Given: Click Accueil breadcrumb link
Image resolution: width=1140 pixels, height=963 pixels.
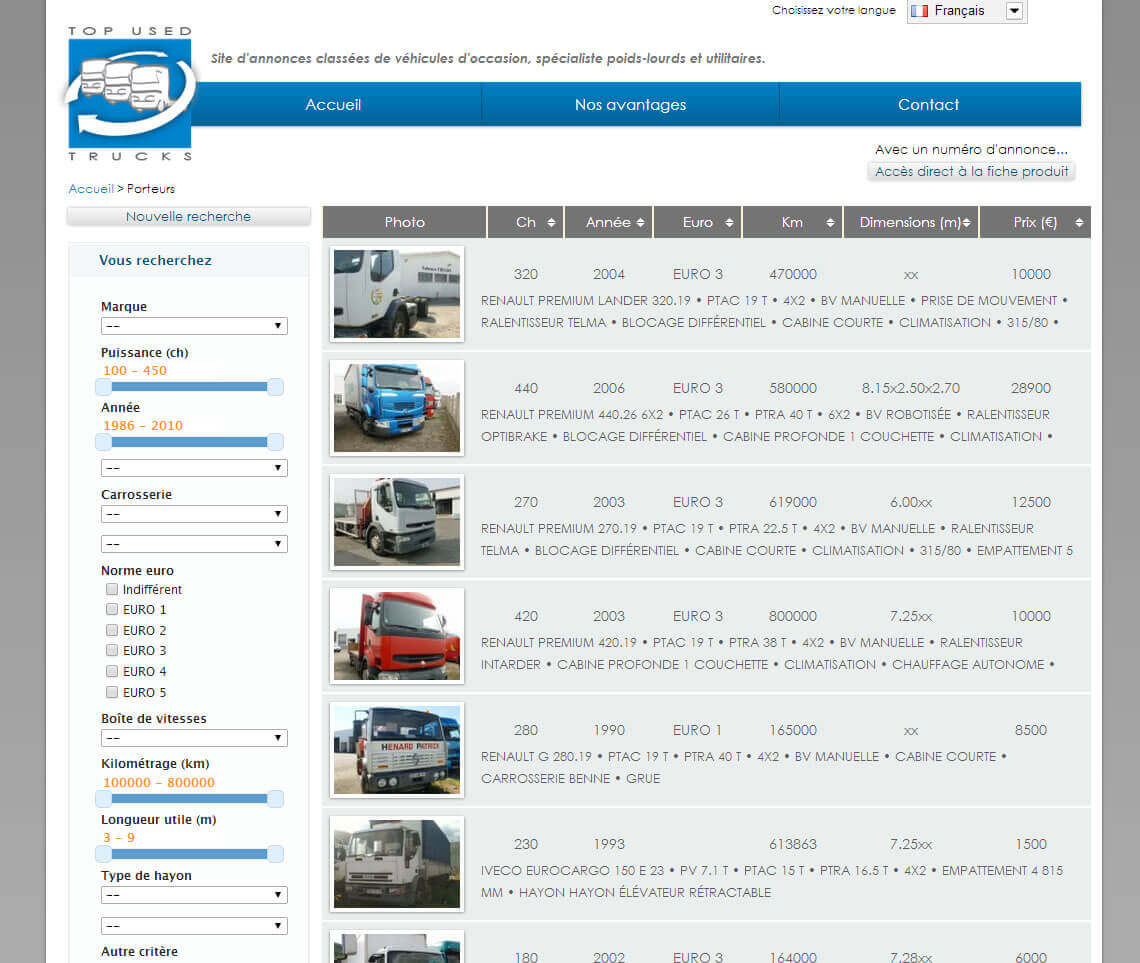Looking at the screenshot, I should (91, 189).
